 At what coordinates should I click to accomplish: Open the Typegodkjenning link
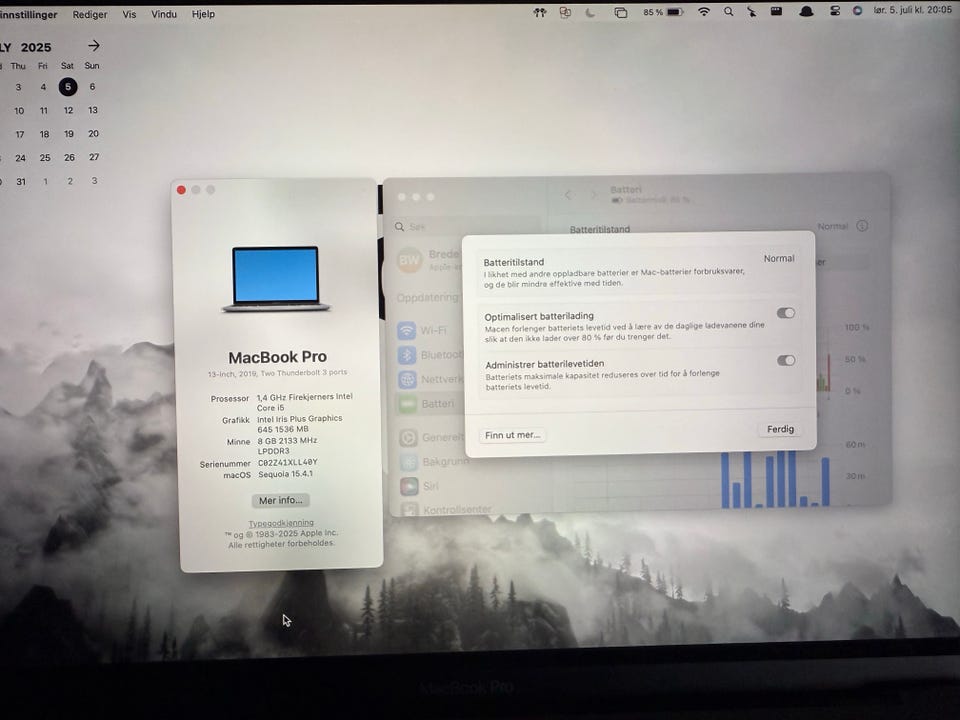click(281, 523)
